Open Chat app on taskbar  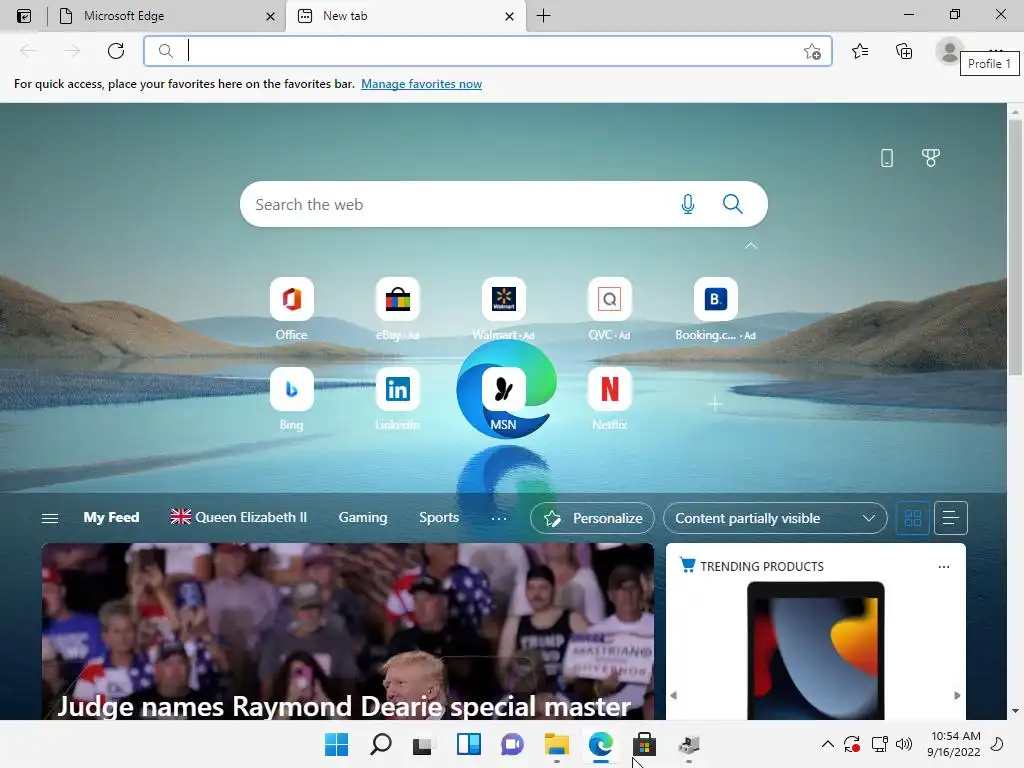tap(512, 744)
